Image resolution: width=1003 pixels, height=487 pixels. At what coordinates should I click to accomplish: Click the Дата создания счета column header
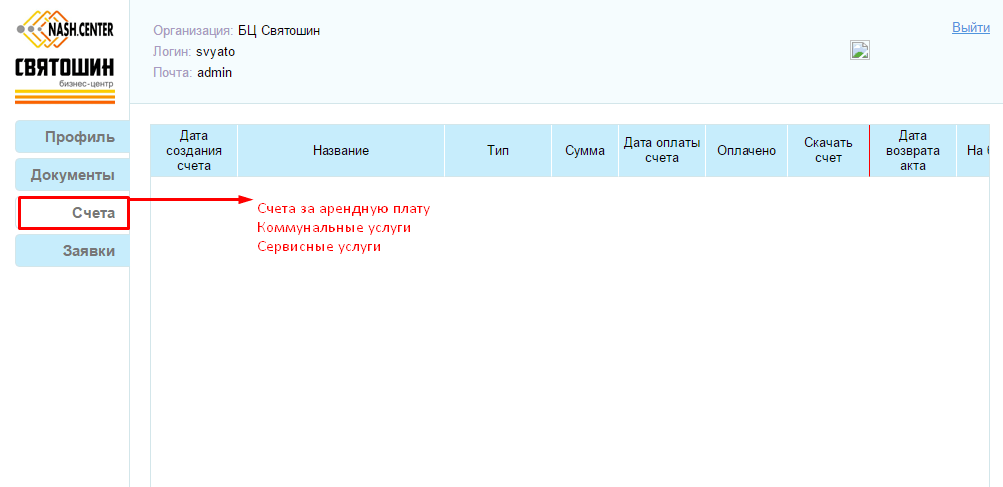194,151
